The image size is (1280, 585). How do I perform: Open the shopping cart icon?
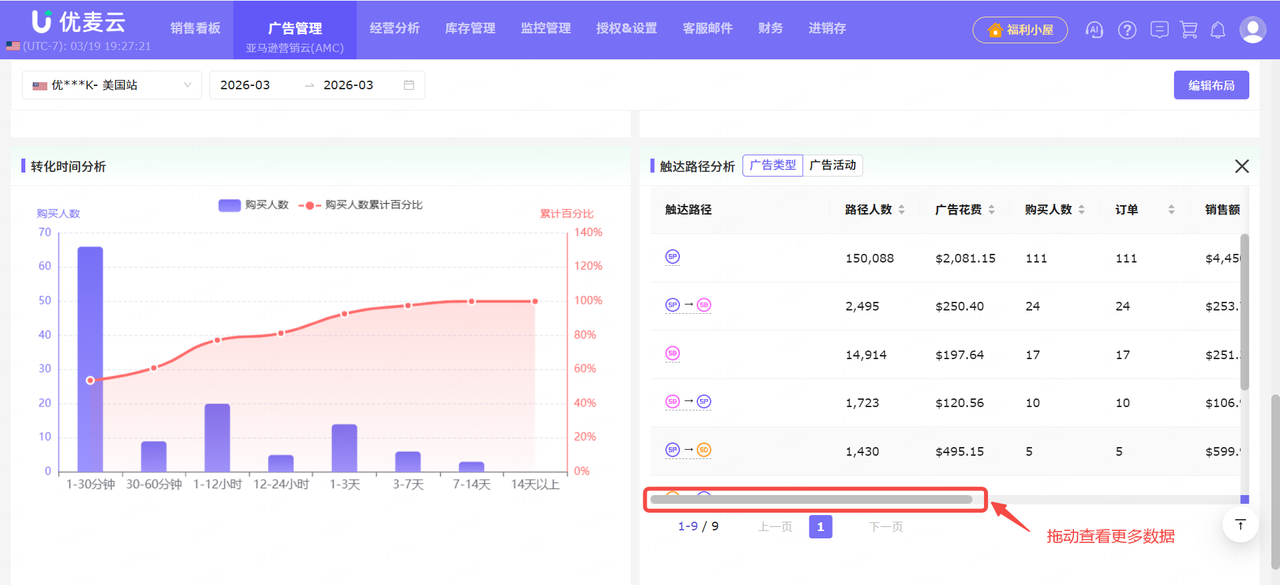point(1188,30)
